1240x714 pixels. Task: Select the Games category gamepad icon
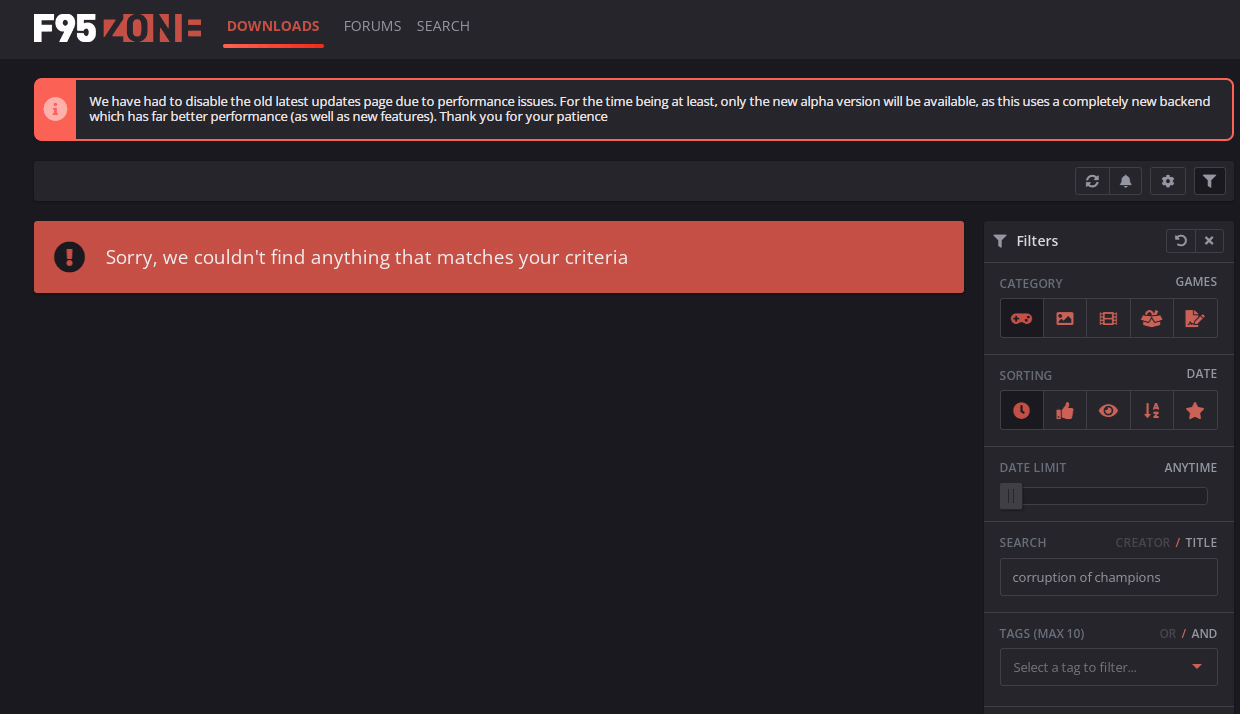coord(1021,318)
